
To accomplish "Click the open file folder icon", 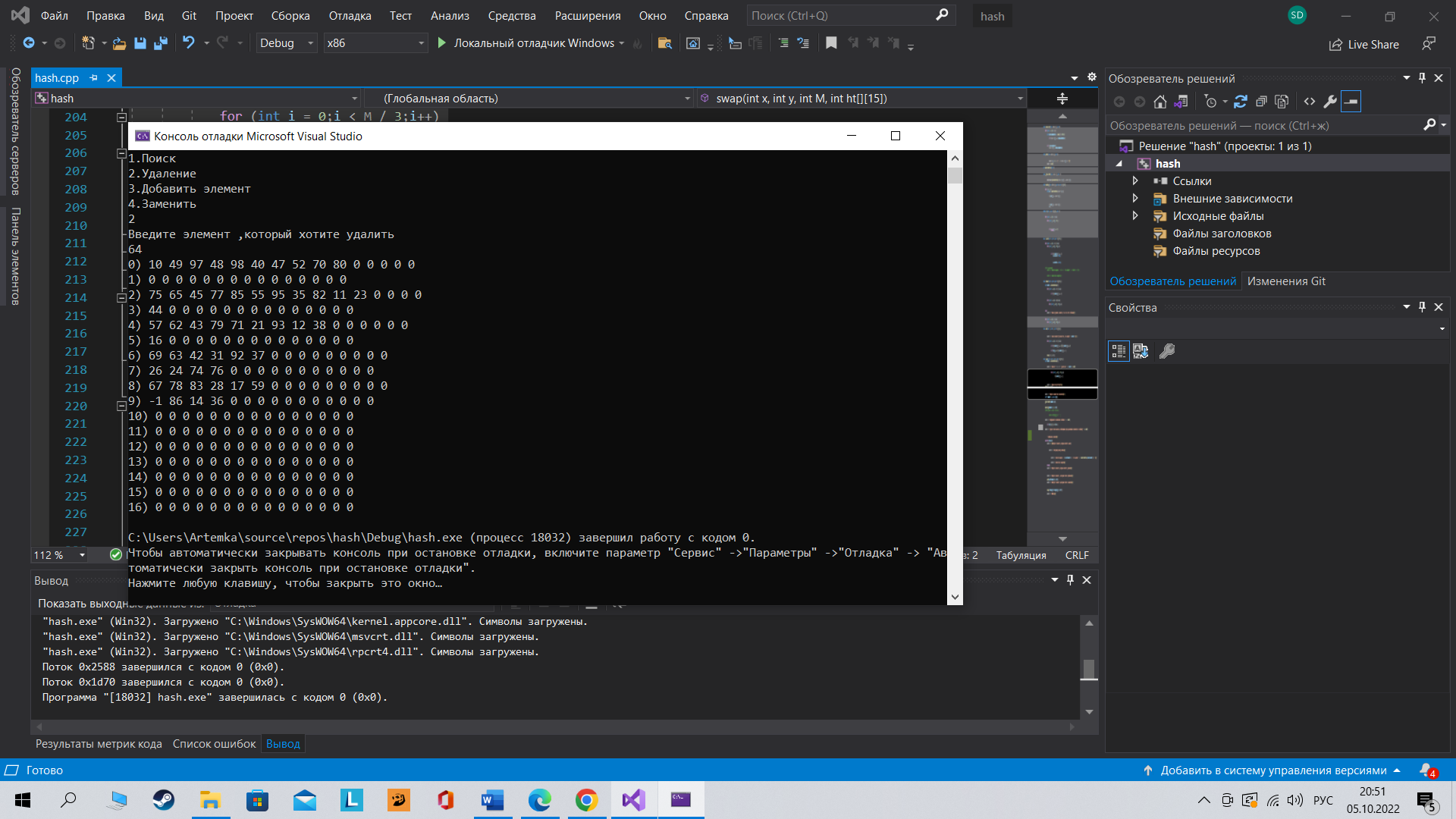I will click(x=119, y=43).
